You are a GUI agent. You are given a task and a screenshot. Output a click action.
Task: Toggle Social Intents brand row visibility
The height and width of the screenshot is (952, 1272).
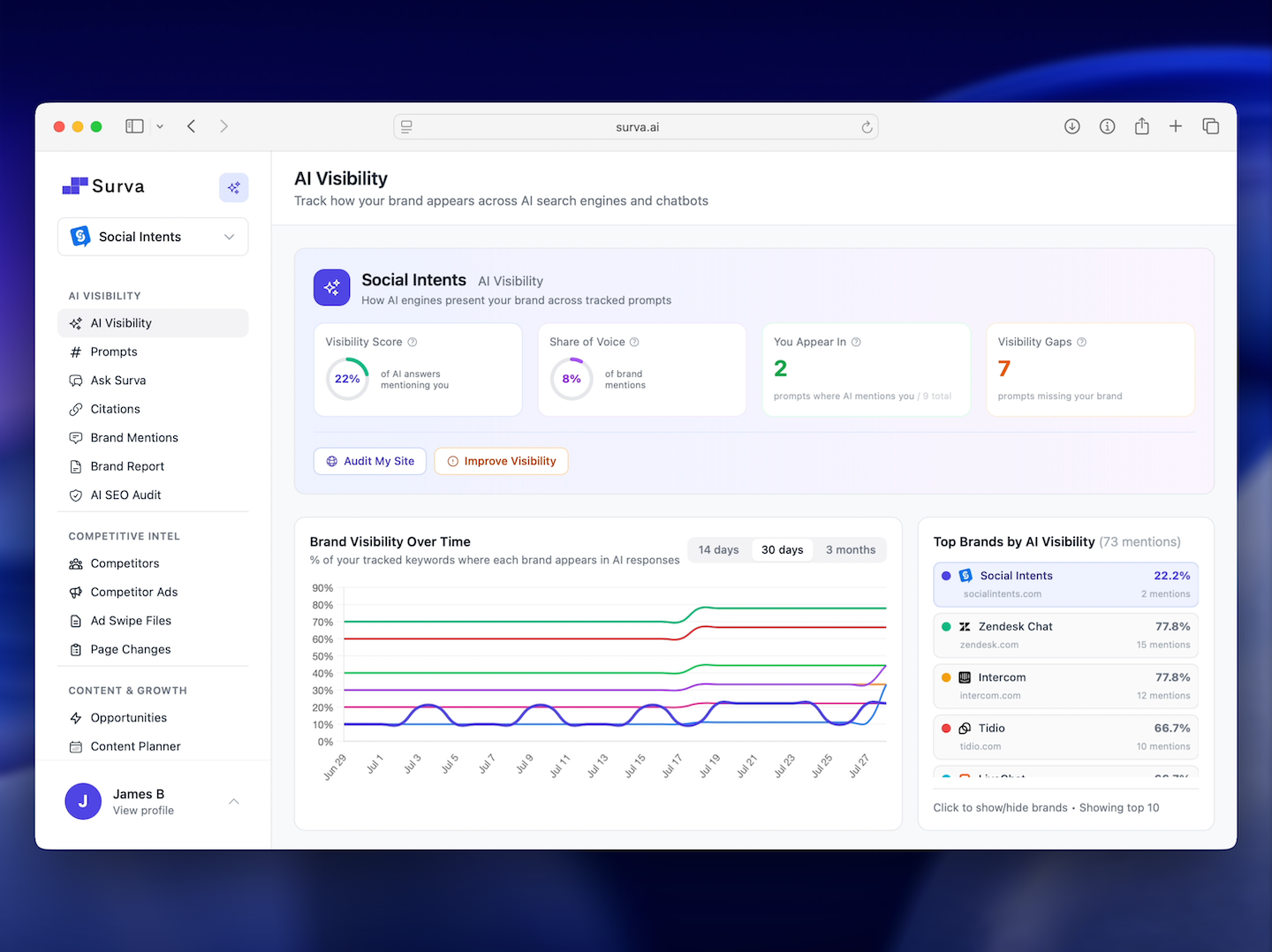coord(1066,585)
